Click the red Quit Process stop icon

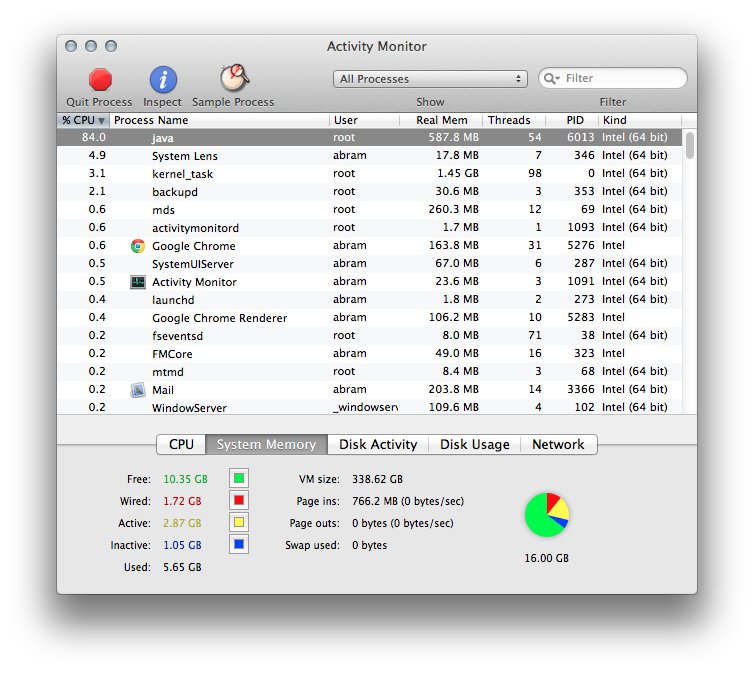click(x=100, y=80)
